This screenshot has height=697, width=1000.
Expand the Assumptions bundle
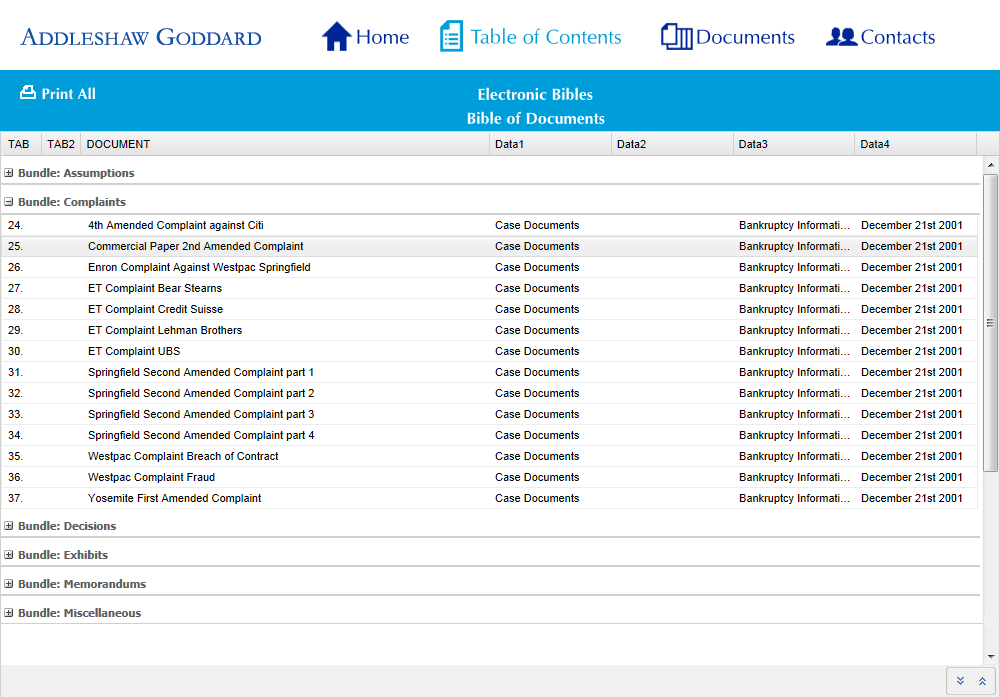pyautogui.click(x=9, y=173)
